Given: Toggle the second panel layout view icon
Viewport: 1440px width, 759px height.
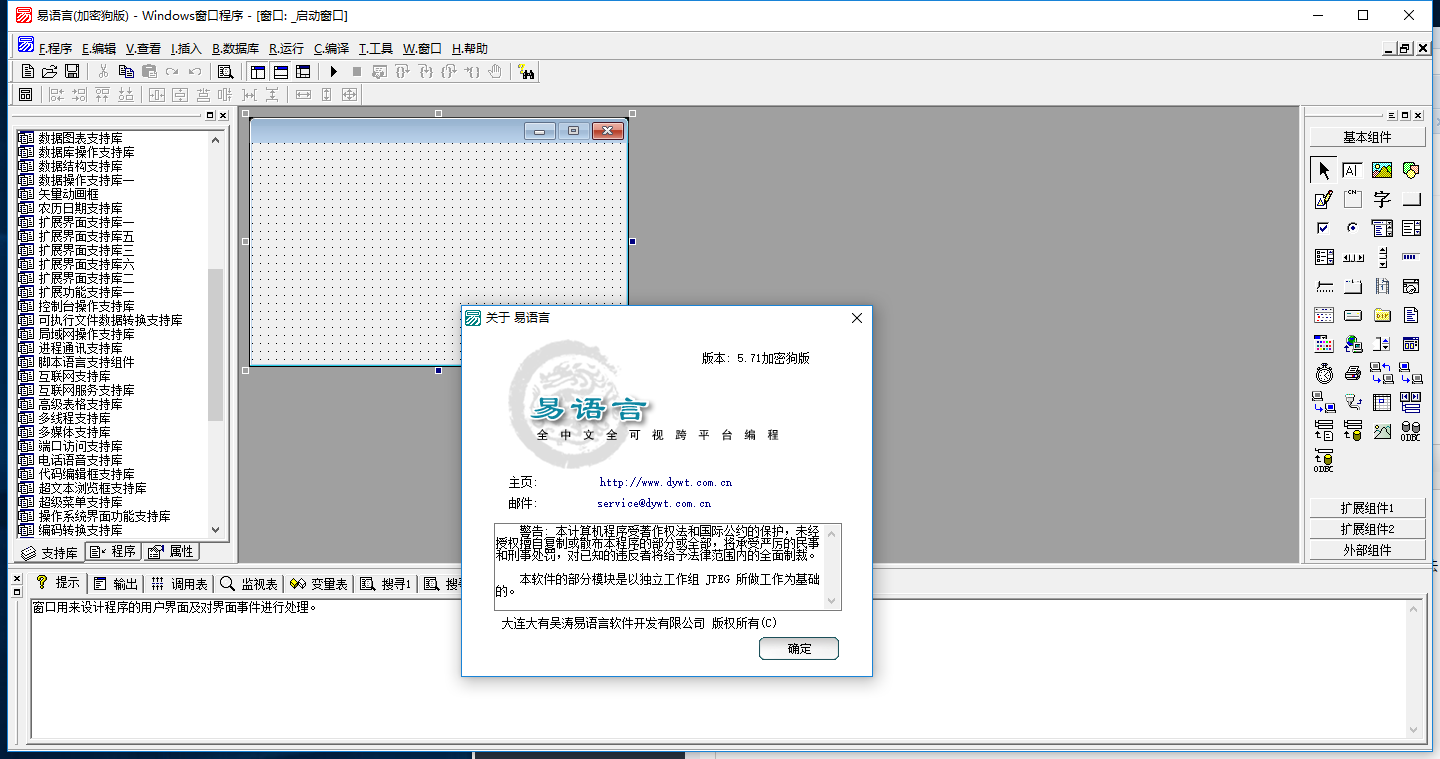Looking at the screenshot, I should (x=281, y=71).
